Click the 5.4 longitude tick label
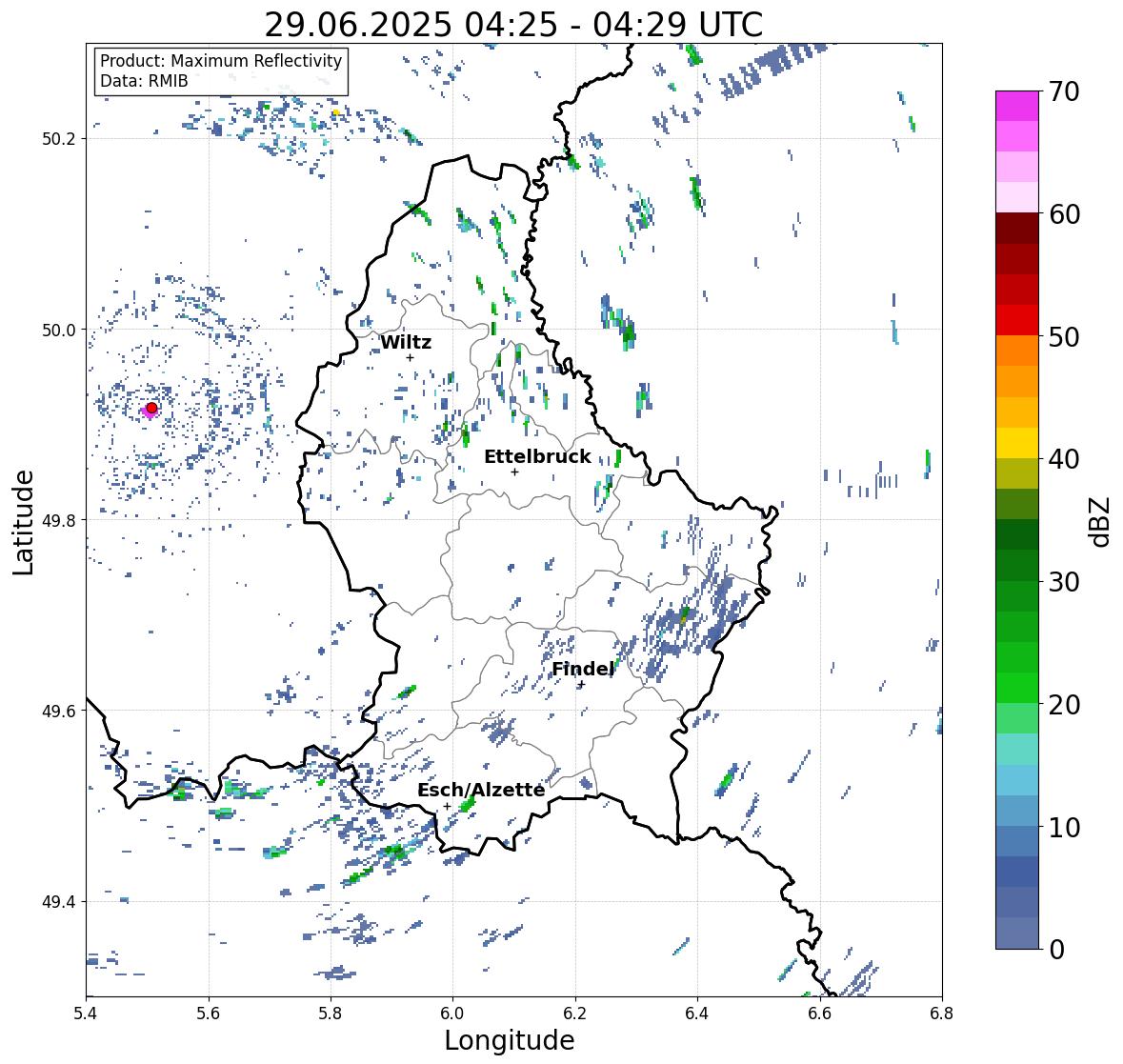This screenshot has width=1123, height=1064. (86, 1013)
